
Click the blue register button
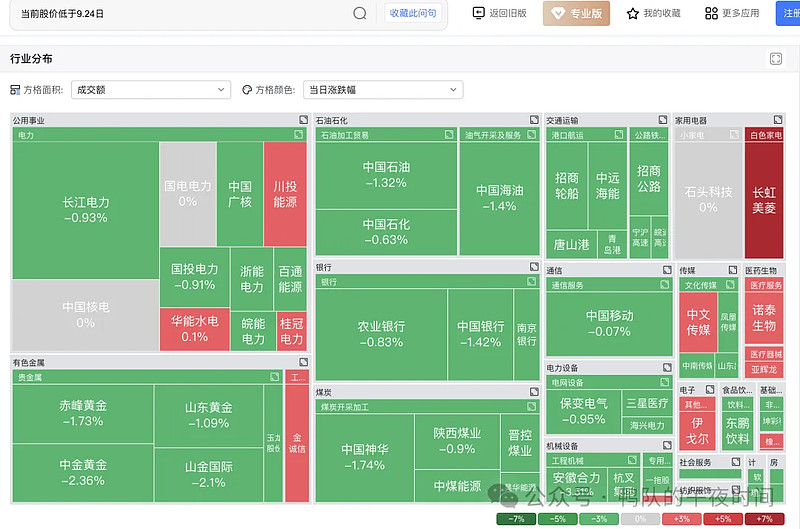coord(788,13)
